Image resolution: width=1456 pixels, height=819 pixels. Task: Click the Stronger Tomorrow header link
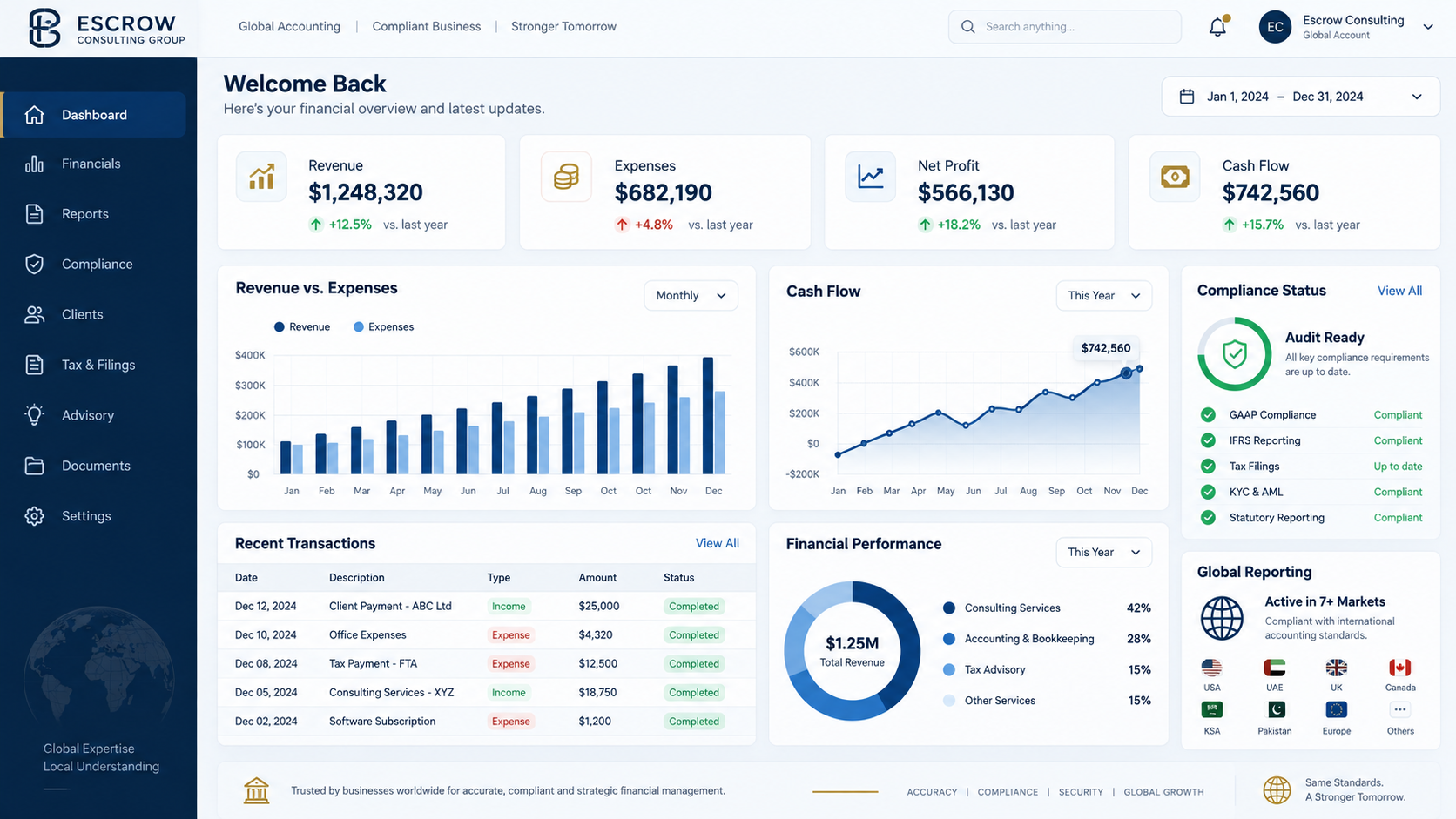click(563, 27)
